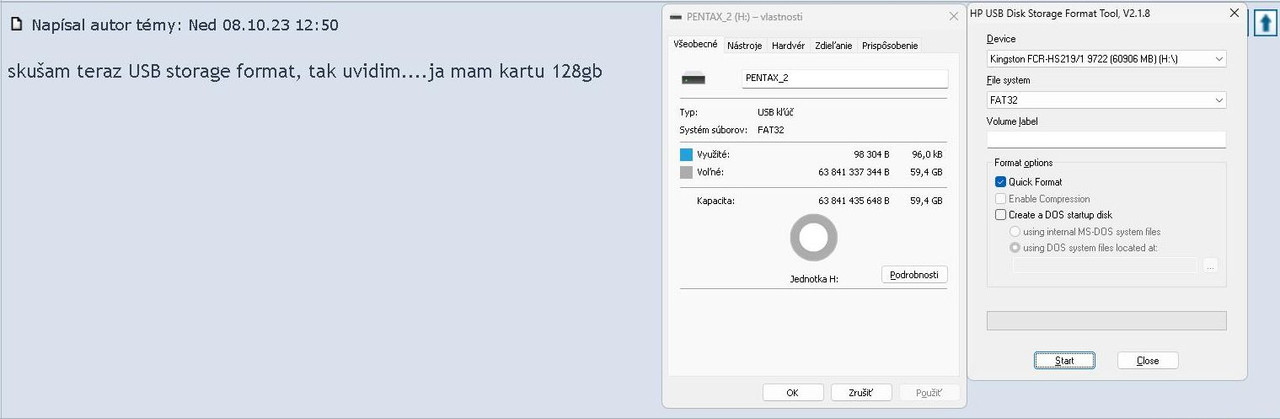This screenshot has height=419, width=1280.
Task: Click the Close button in HP format tool
Action: pos(1148,360)
